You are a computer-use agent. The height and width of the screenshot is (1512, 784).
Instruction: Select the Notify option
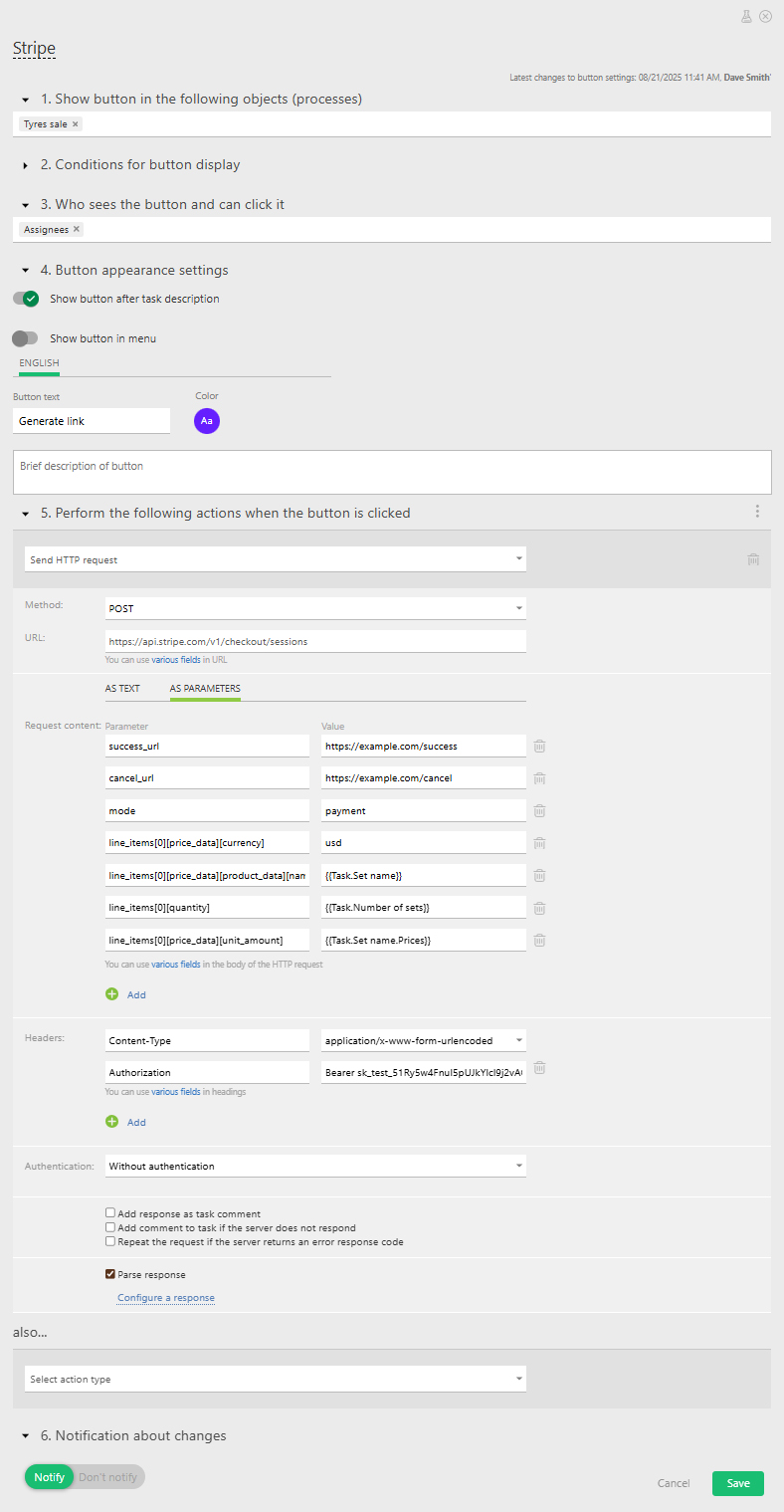(49, 1477)
